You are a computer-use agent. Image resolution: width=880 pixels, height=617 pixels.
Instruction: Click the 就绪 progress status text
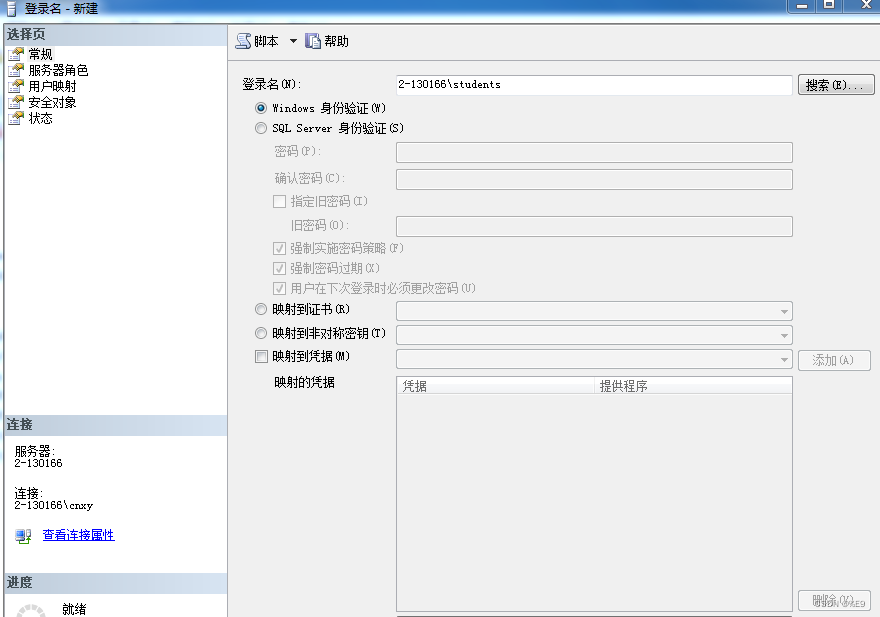pos(74,609)
